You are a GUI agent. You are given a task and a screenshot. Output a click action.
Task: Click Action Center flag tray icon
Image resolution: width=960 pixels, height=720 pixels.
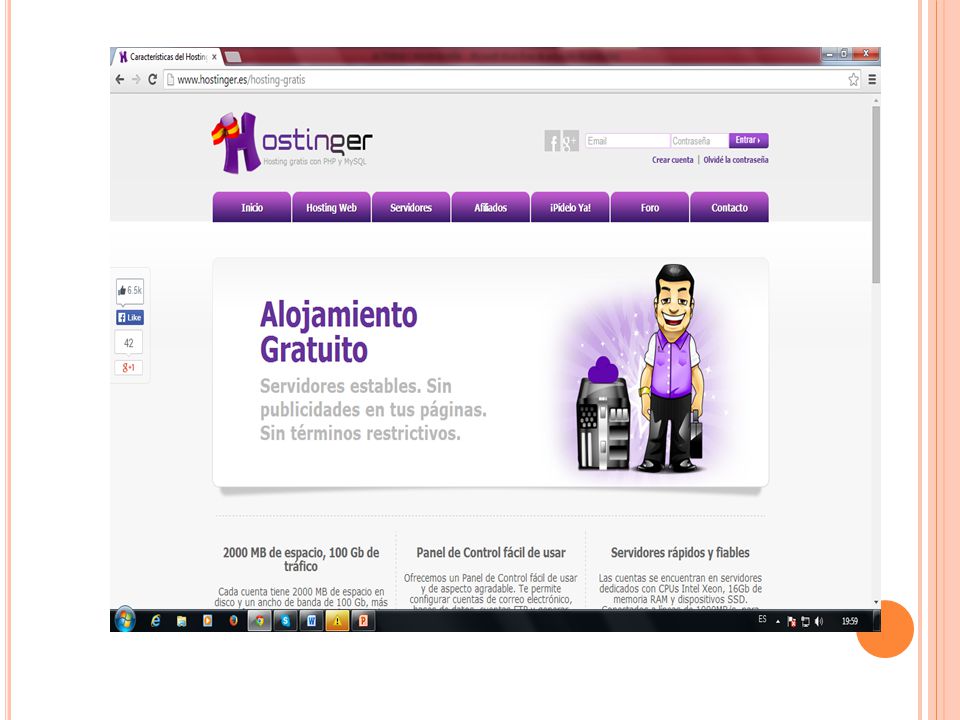point(792,621)
